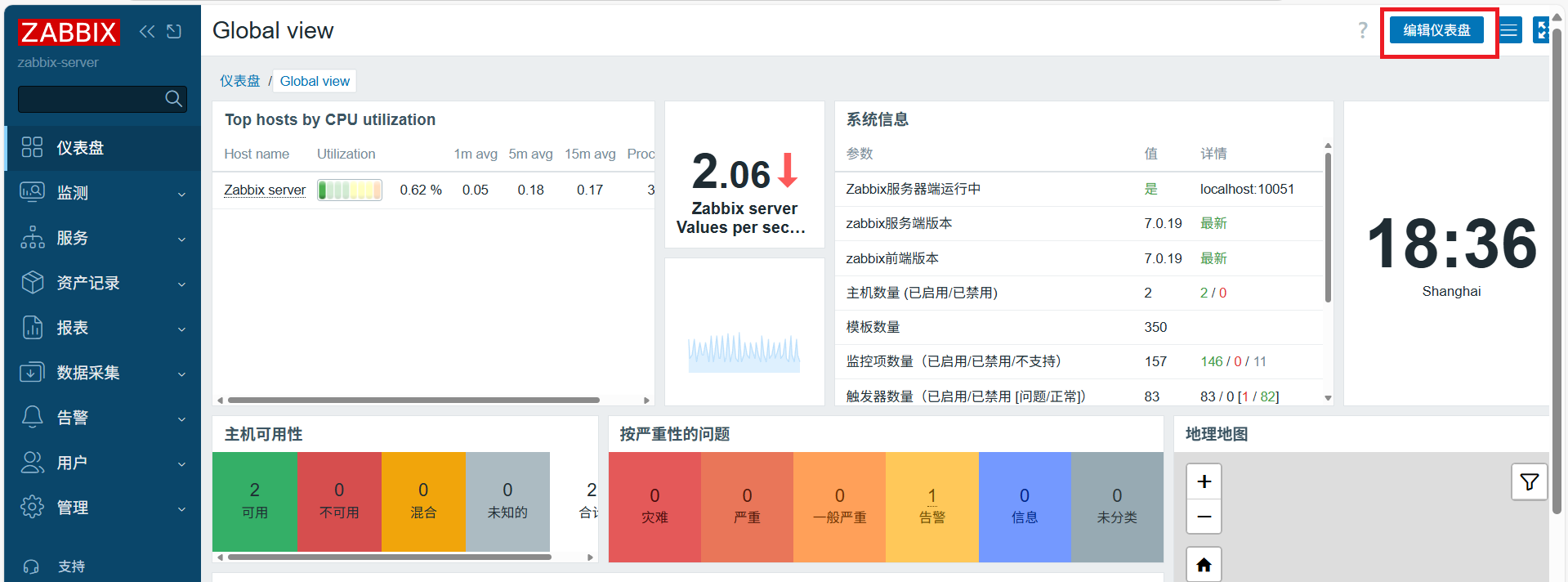Open the 报表 menu item
The width and height of the screenshot is (1568, 582).
click(103, 328)
